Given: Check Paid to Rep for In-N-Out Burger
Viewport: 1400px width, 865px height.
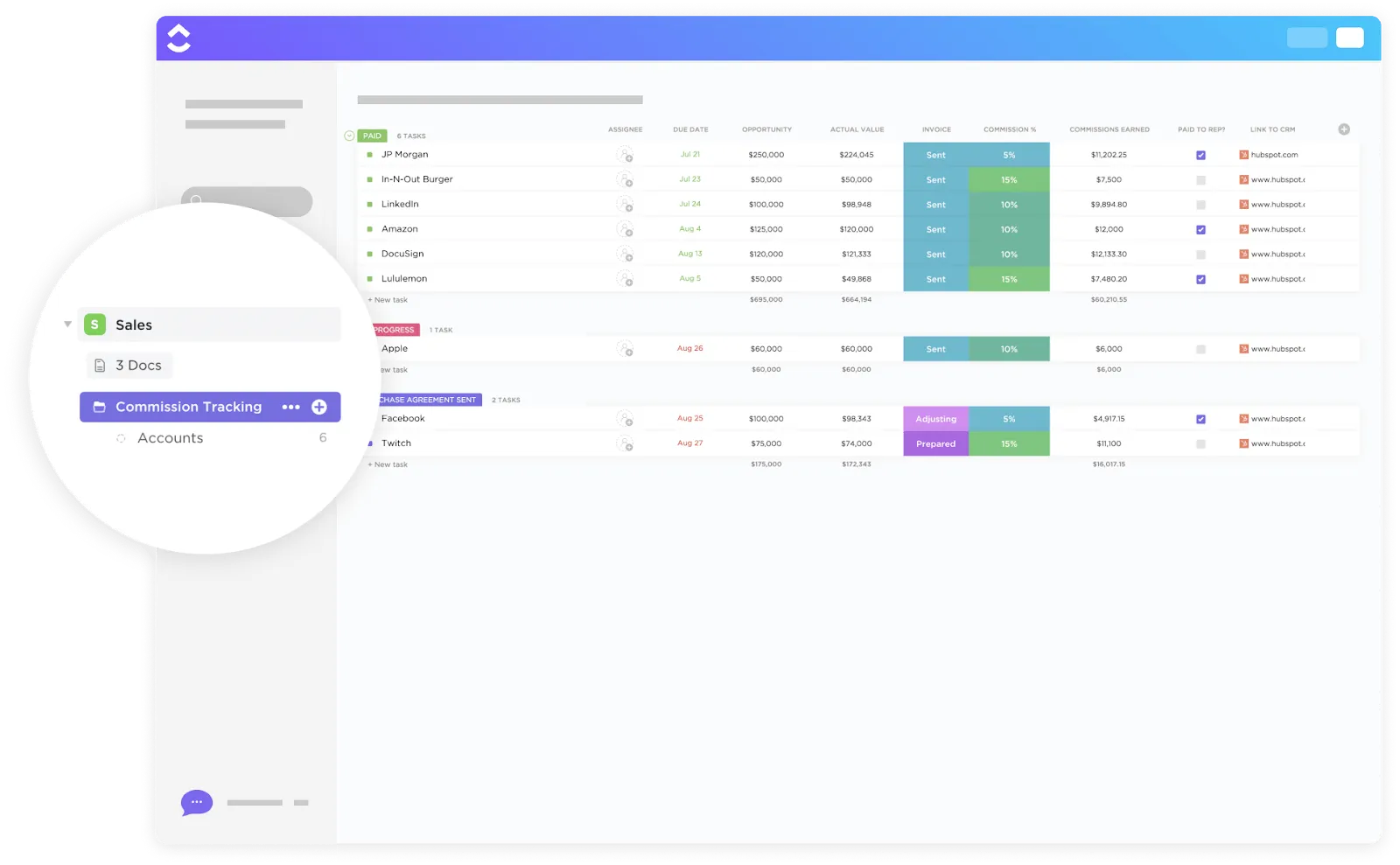Looking at the screenshot, I should tap(1200, 180).
